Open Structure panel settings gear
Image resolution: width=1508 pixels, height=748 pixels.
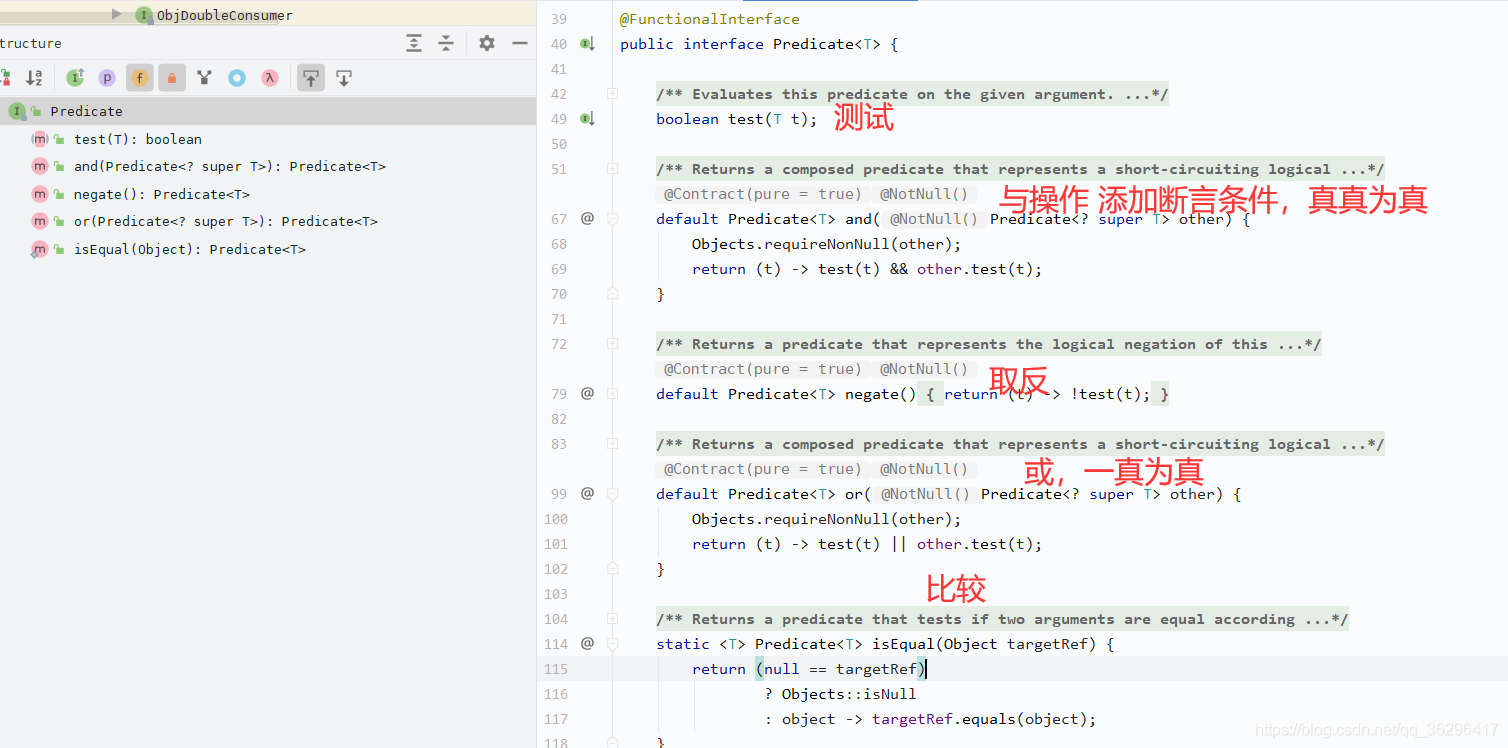tap(486, 43)
